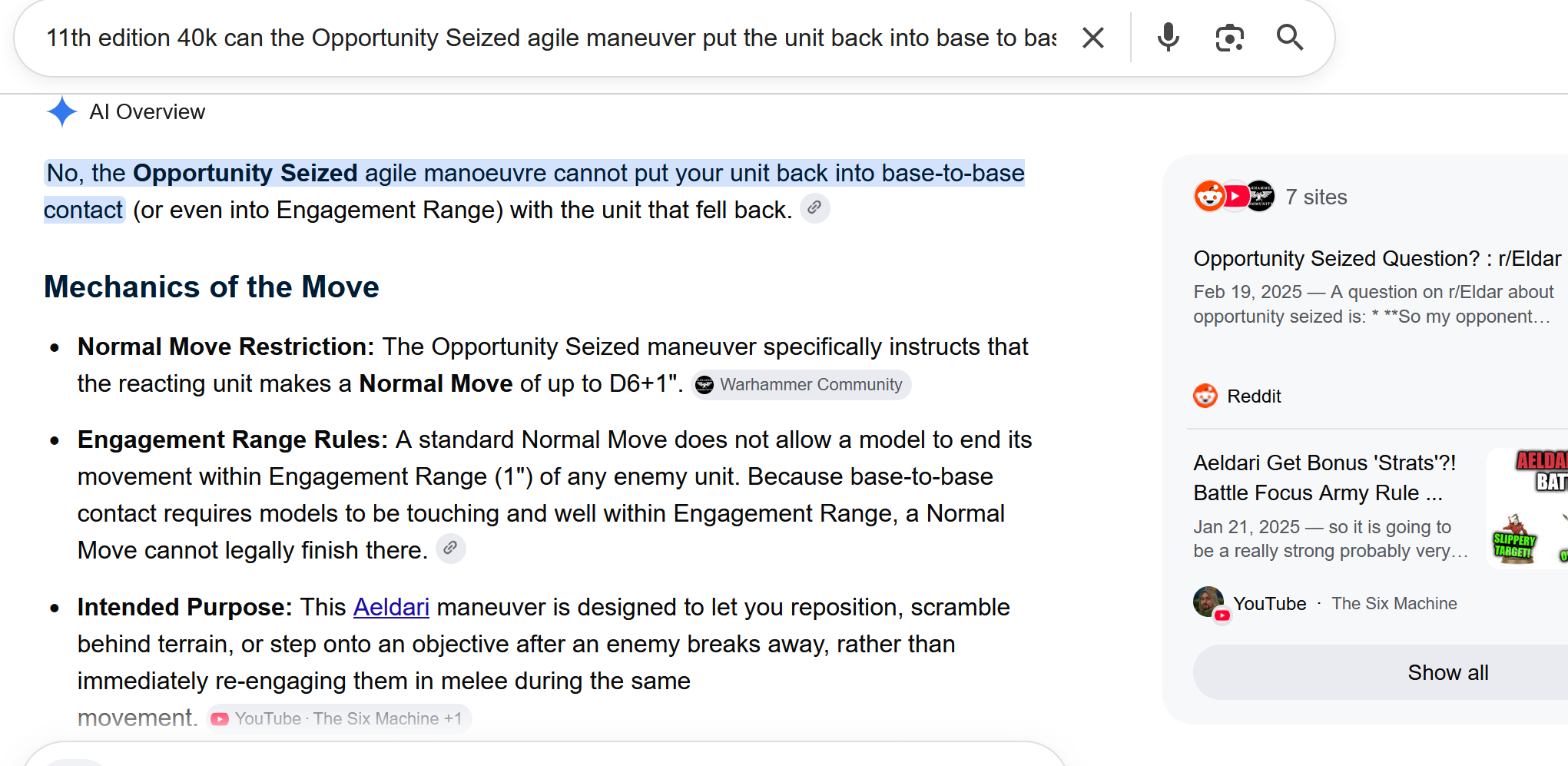Image resolution: width=1568 pixels, height=766 pixels.
Task: Follow the Aeldari hyperlink
Action: [391, 607]
